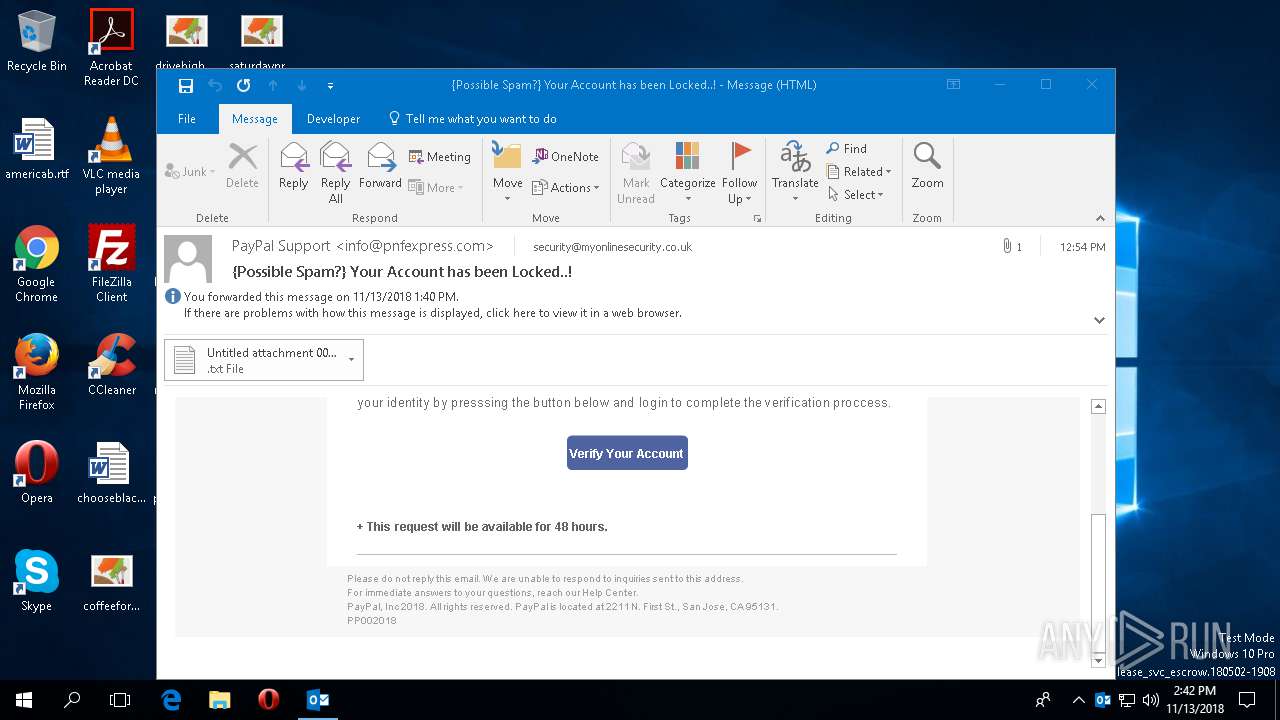Send message to OneNote
1280x720 pixels.
tap(565, 157)
